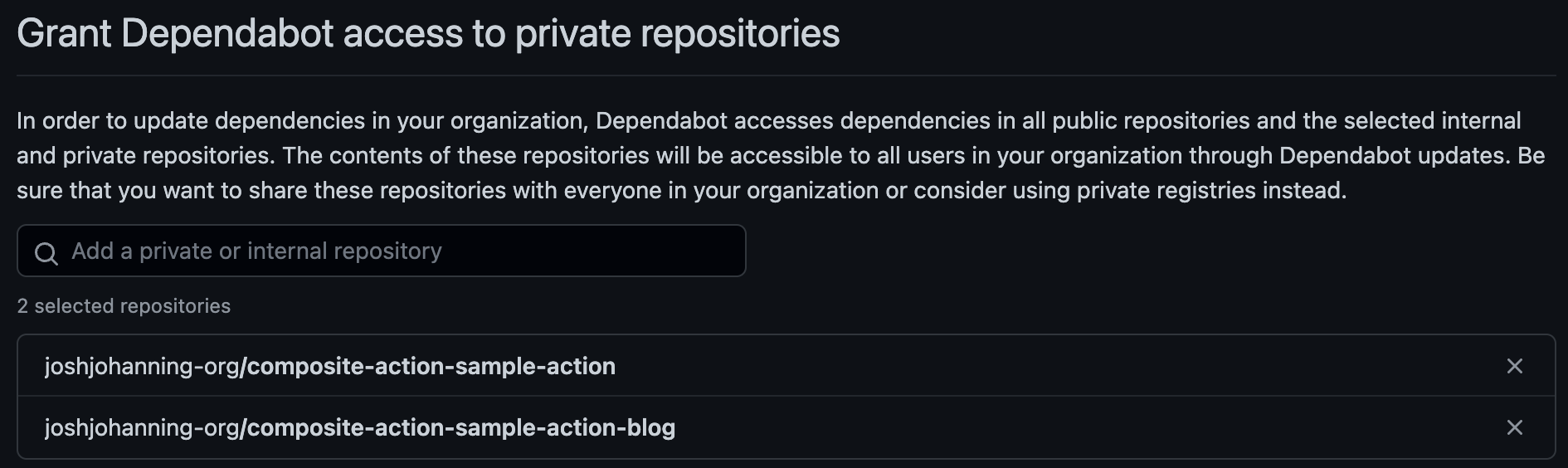Image resolution: width=1568 pixels, height=468 pixels.
Task: Click joshjohanning-org prefix in the second repository row
Action: pyautogui.click(x=141, y=427)
